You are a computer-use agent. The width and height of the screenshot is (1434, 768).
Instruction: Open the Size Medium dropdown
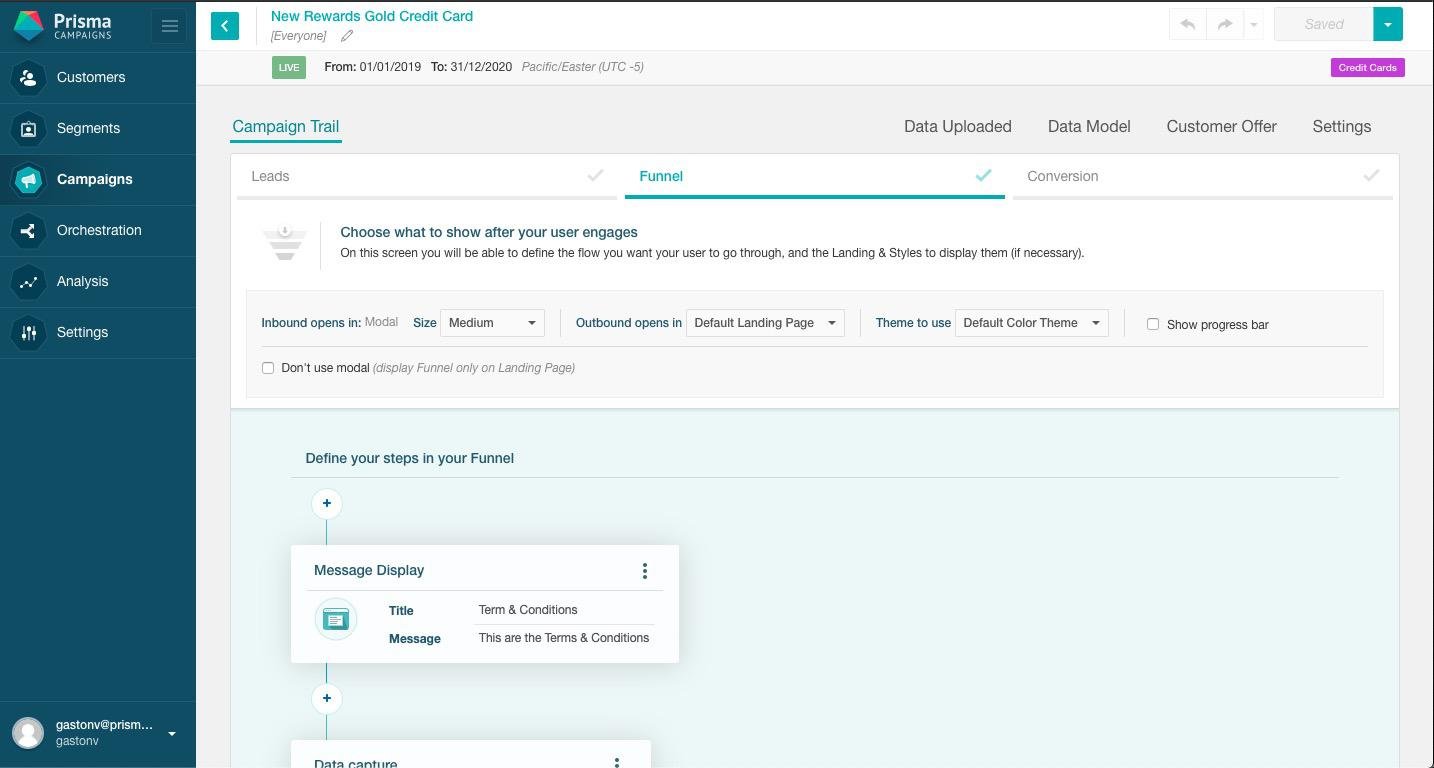click(493, 323)
